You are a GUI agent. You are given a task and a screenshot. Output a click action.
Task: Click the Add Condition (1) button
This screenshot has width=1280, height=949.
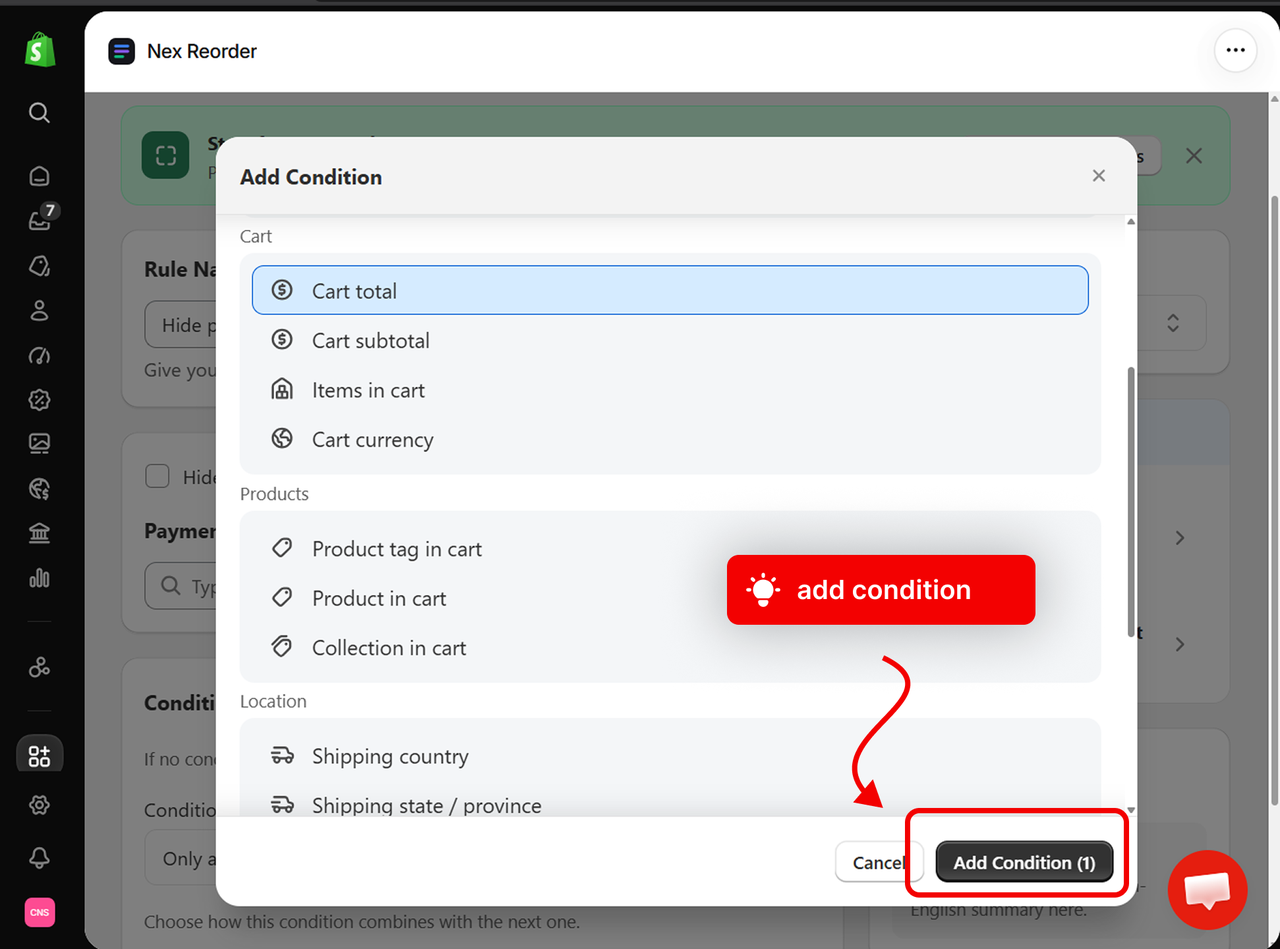pyautogui.click(x=1024, y=862)
